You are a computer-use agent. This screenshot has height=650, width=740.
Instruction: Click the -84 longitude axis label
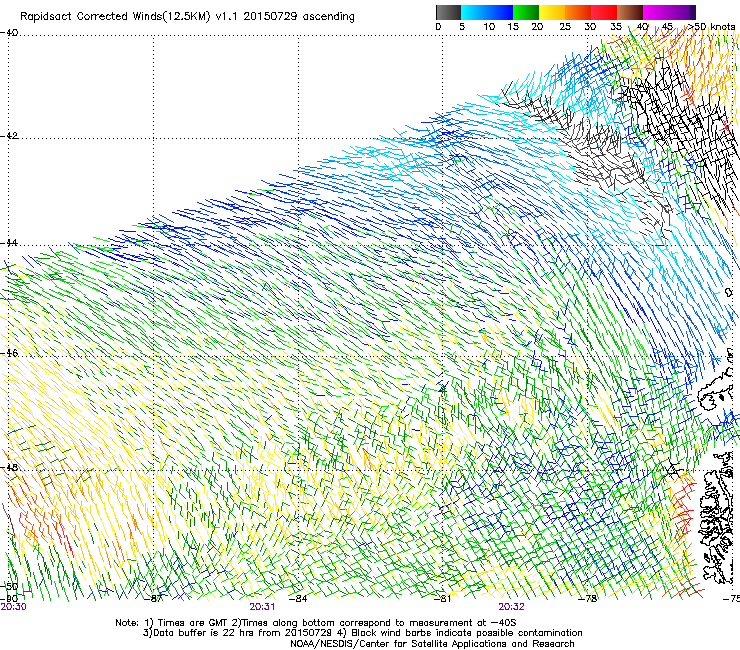tap(298, 599)
